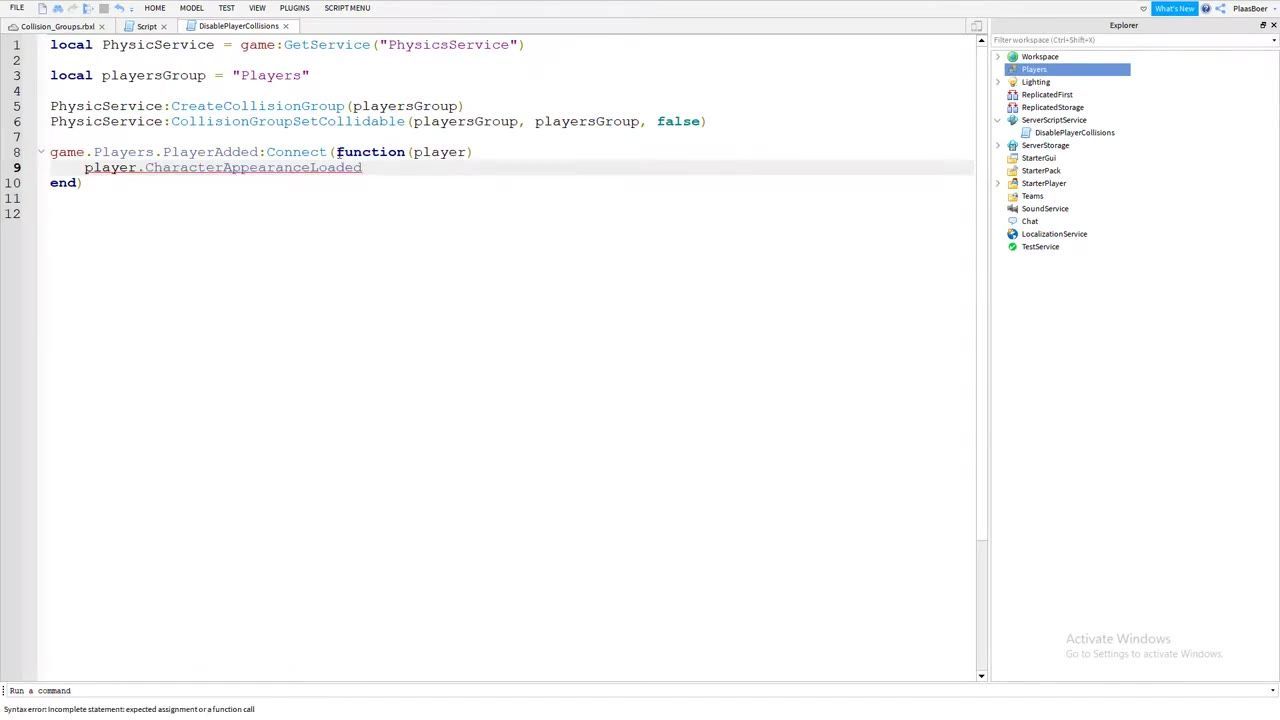Select Teams in the Explorer tree
This screenshot has height=720, width=1280.
tap(1032, 196)
